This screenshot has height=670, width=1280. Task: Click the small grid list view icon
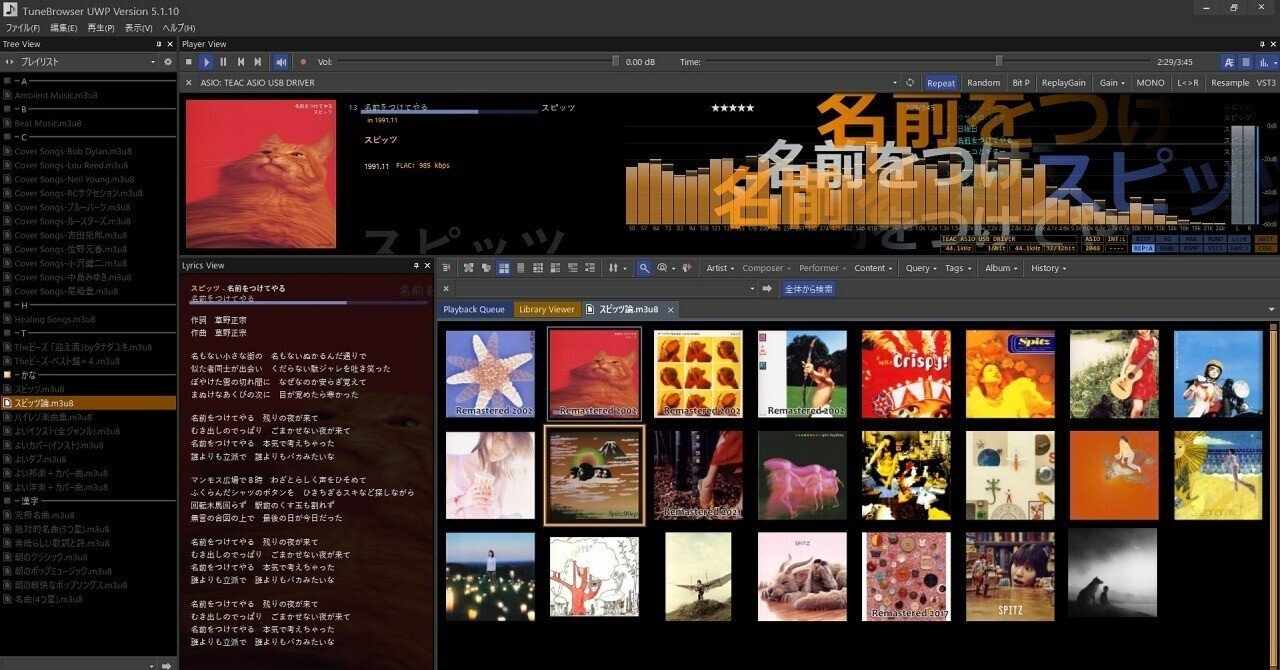[x=538, y=268]
